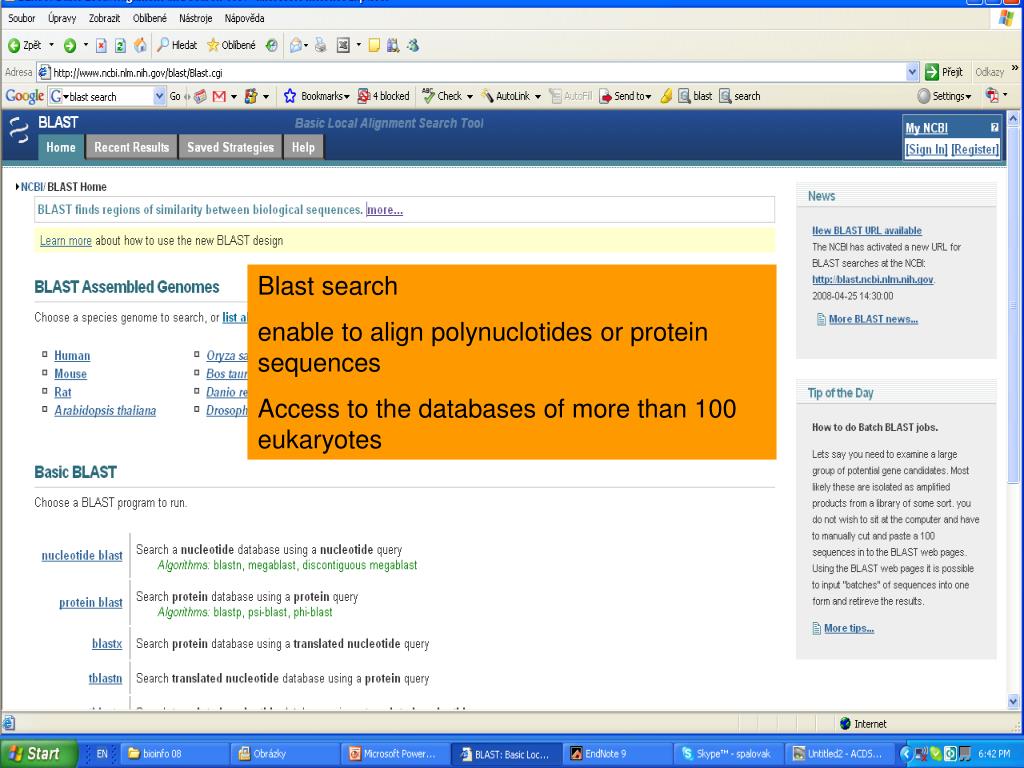Switch to the Recent Results tab
Viewport: 1024px width, 768px height.
pos(131,147)
